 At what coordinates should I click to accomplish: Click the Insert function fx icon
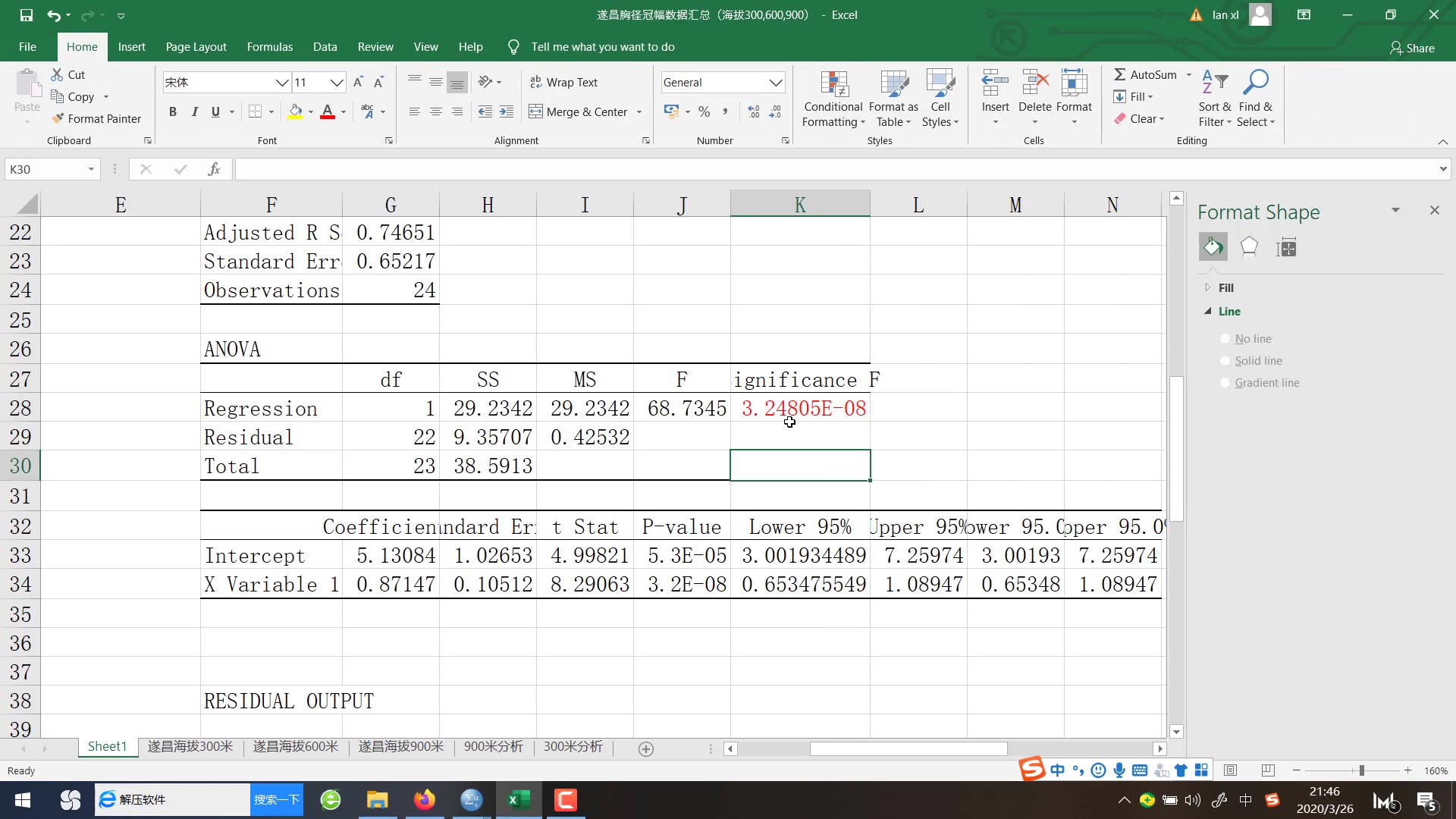point(215,169)
